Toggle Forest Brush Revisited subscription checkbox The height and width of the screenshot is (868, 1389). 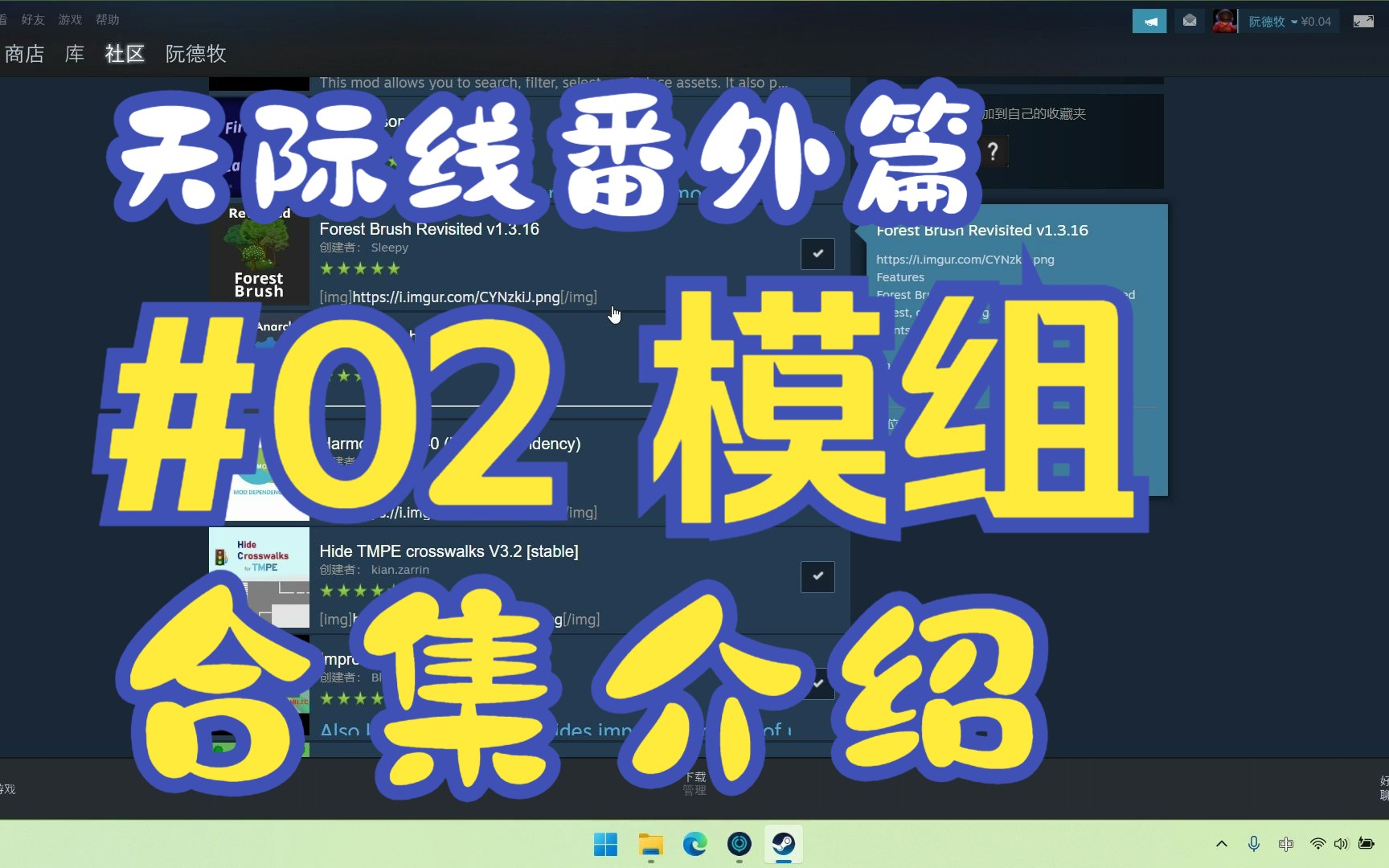[817, 254]
